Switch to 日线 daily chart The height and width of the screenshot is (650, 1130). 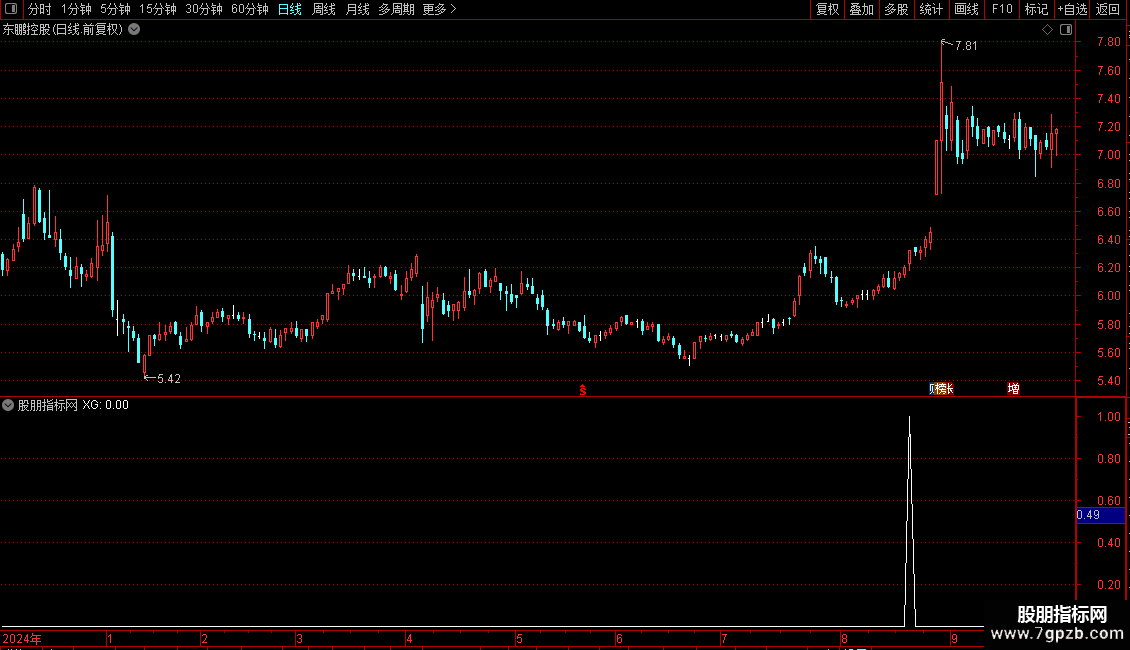click(290, 9)
